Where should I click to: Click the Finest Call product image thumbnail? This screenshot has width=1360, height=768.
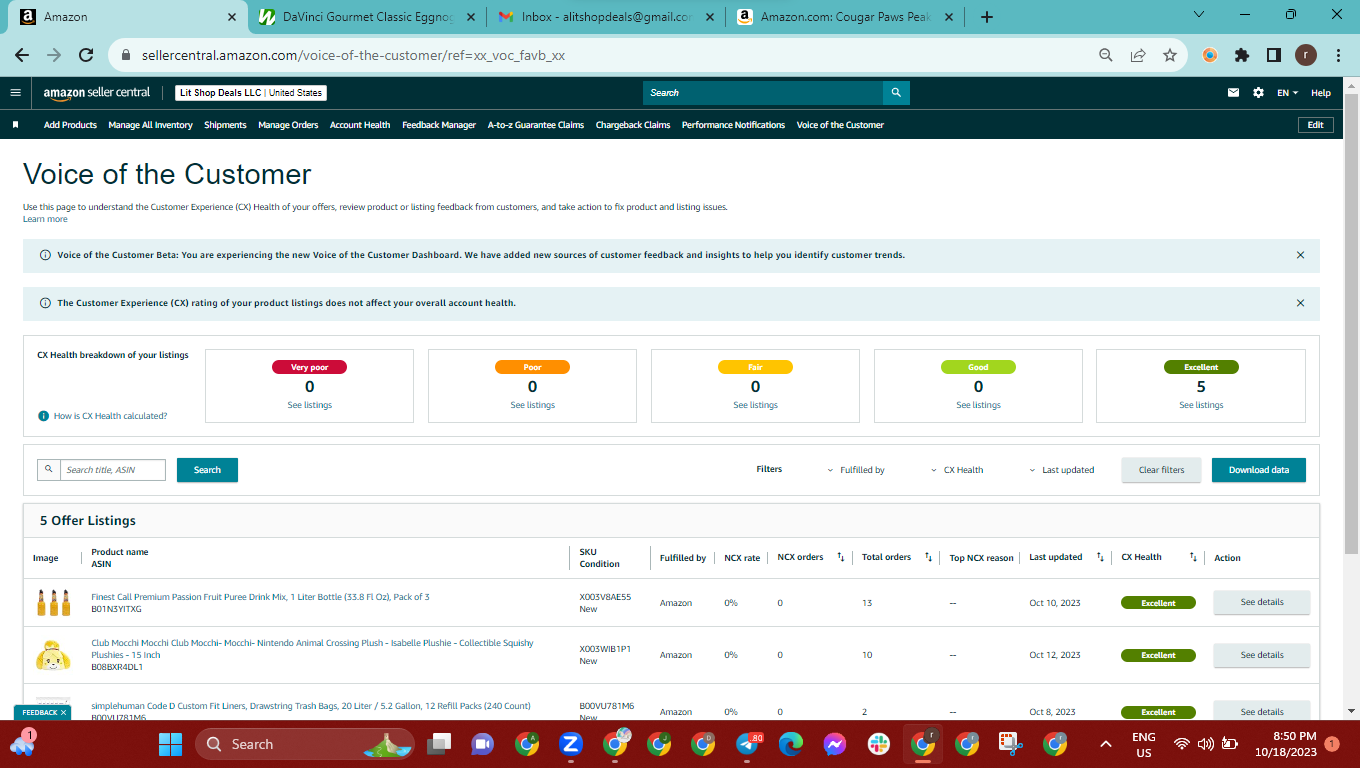tap(53, 602)
